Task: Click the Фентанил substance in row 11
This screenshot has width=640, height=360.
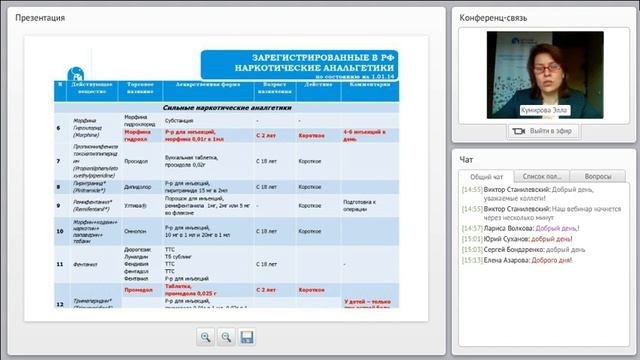Action: [85, 264]
